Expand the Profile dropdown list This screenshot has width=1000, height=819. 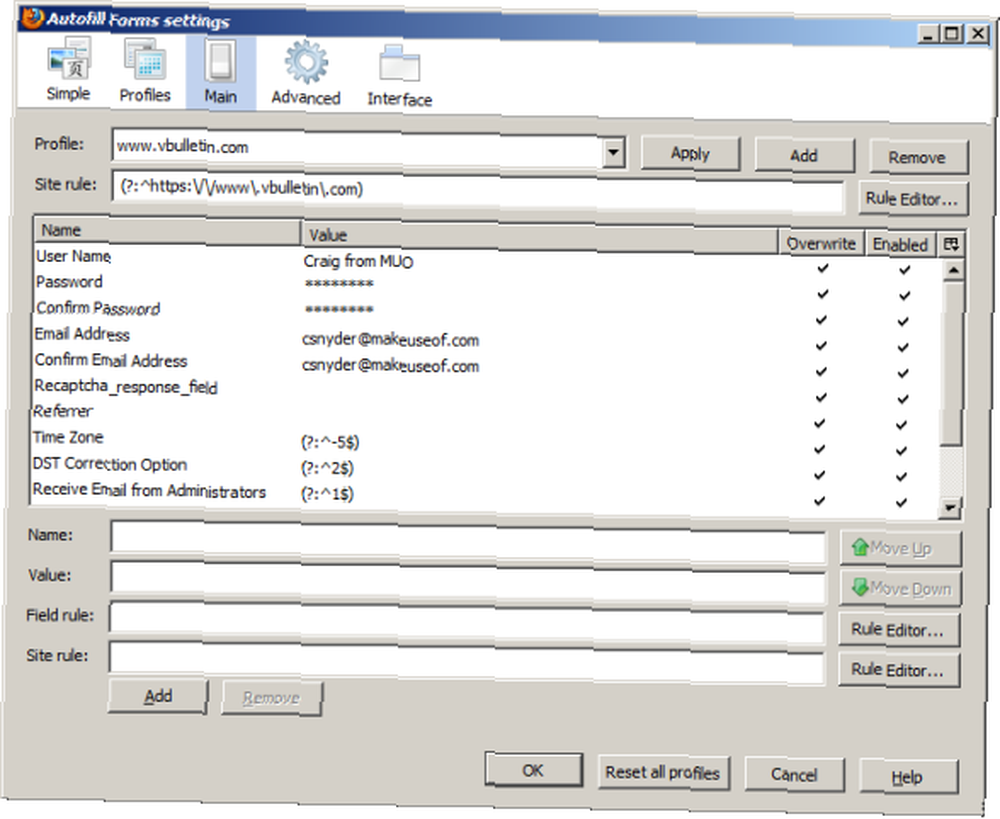(x=613, y=152)
